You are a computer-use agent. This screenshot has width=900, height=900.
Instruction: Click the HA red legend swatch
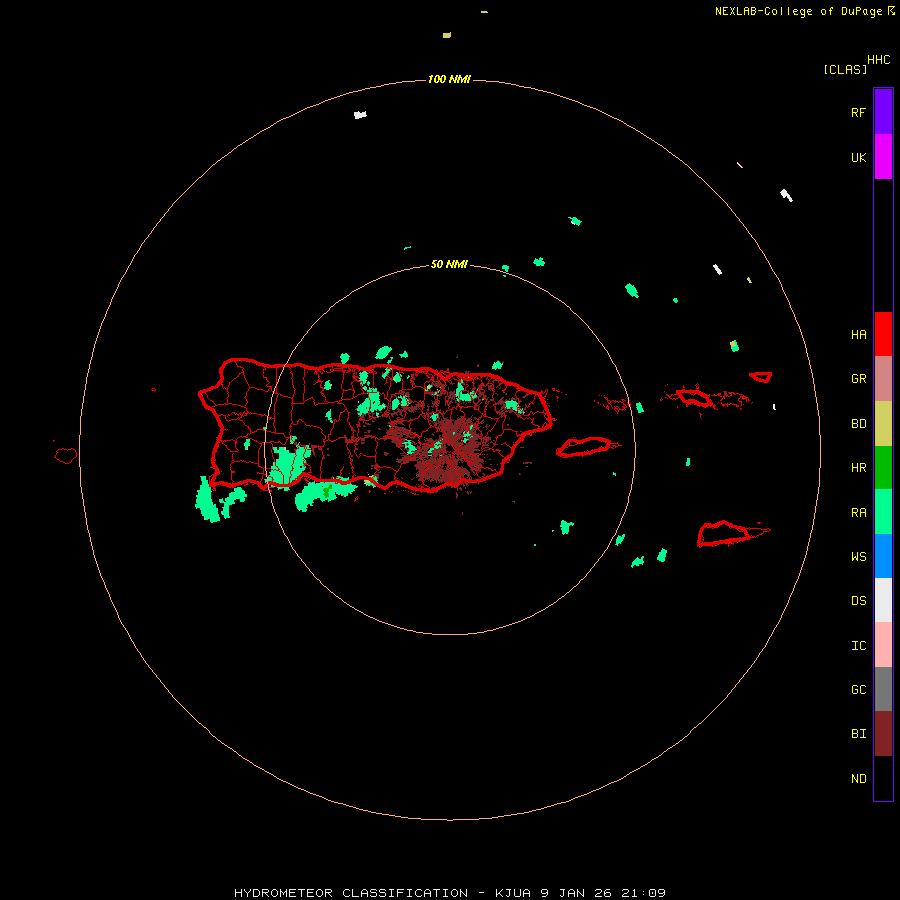click(883, 334)
